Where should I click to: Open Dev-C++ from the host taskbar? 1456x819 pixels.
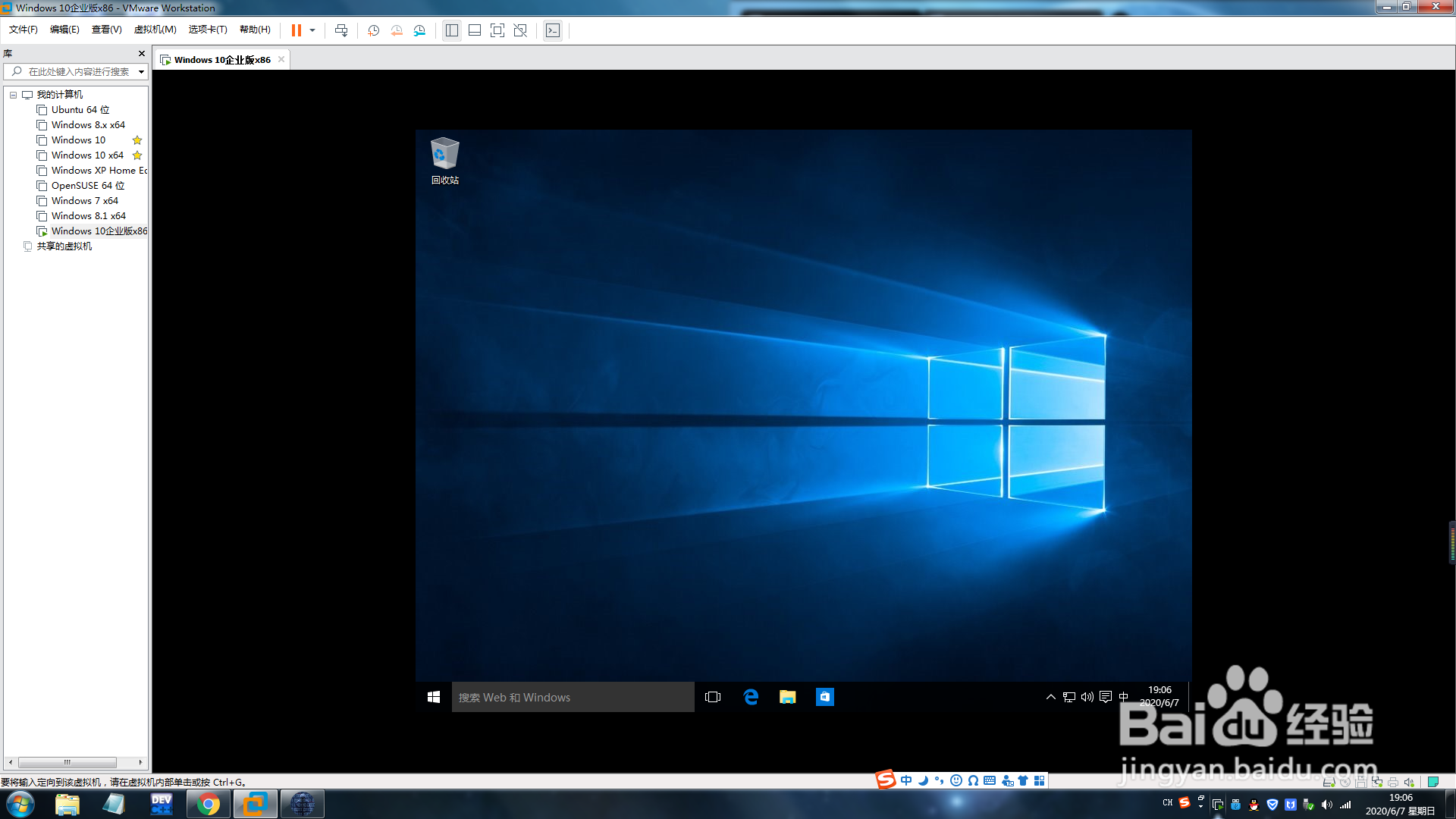[x=162, y=804]
